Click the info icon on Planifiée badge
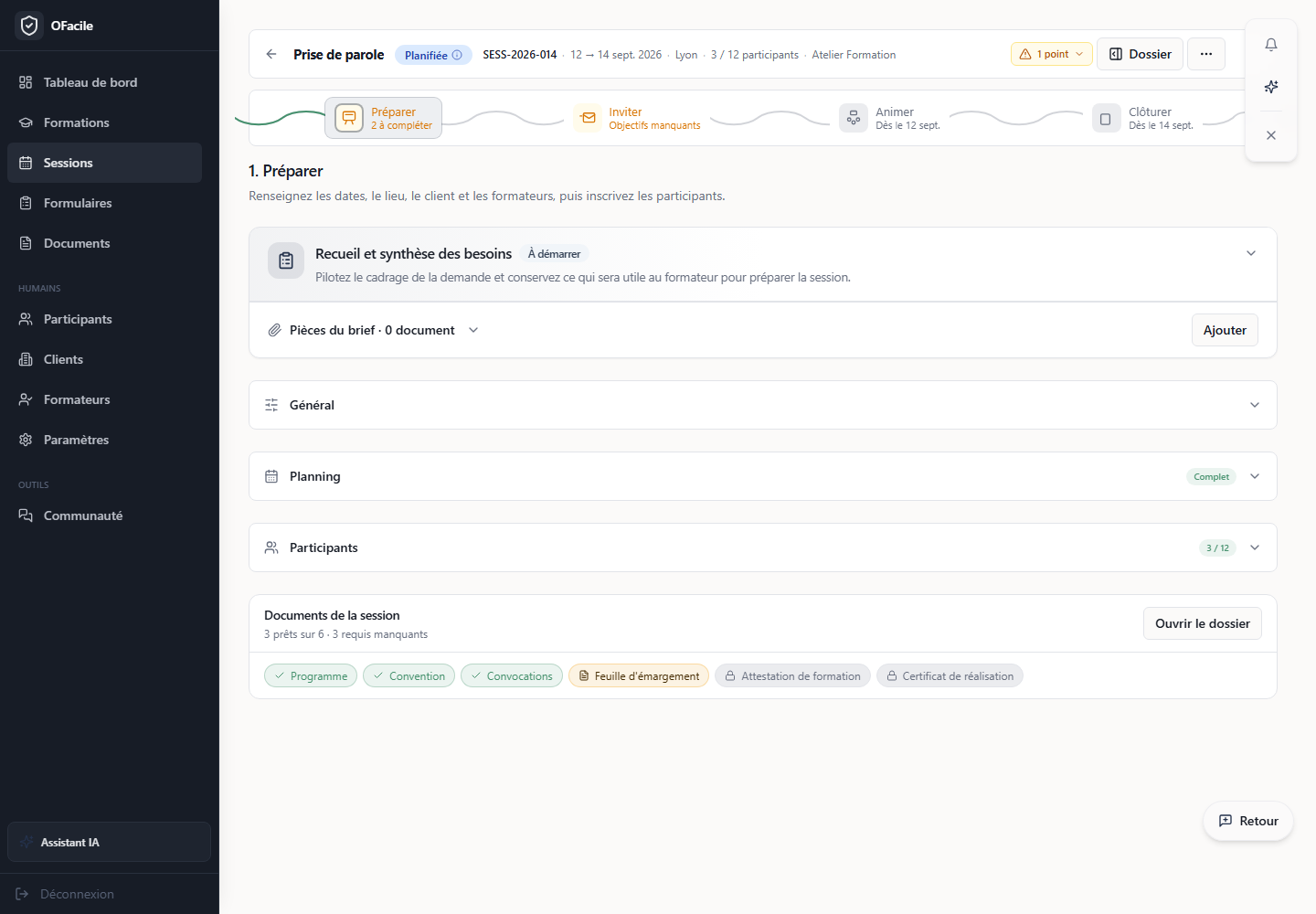Screen dimensions: 1316x914 [x=457, y=55]
